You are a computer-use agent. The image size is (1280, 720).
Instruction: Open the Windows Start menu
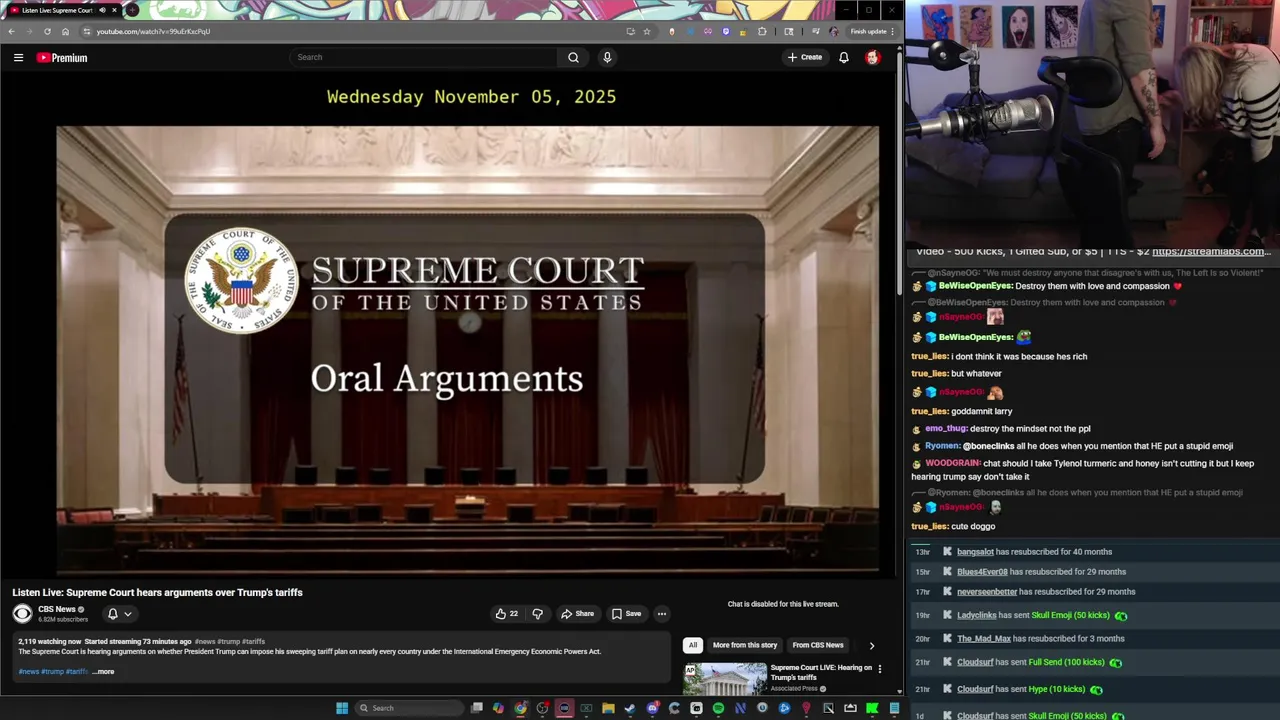click(342, 708)
